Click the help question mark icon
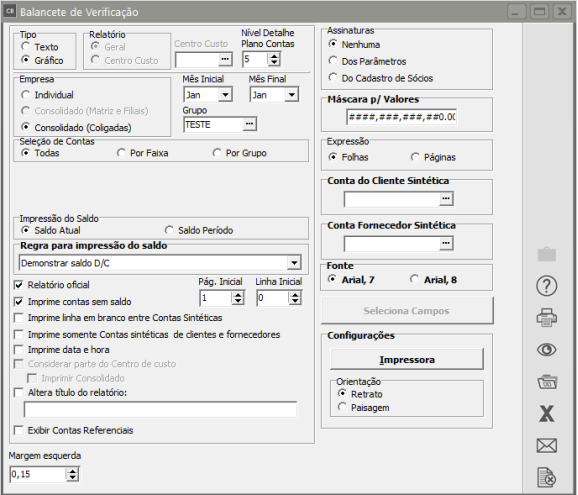Image resolution: width=578 pixels, height=495 pixels. click(x=546, y=286)
